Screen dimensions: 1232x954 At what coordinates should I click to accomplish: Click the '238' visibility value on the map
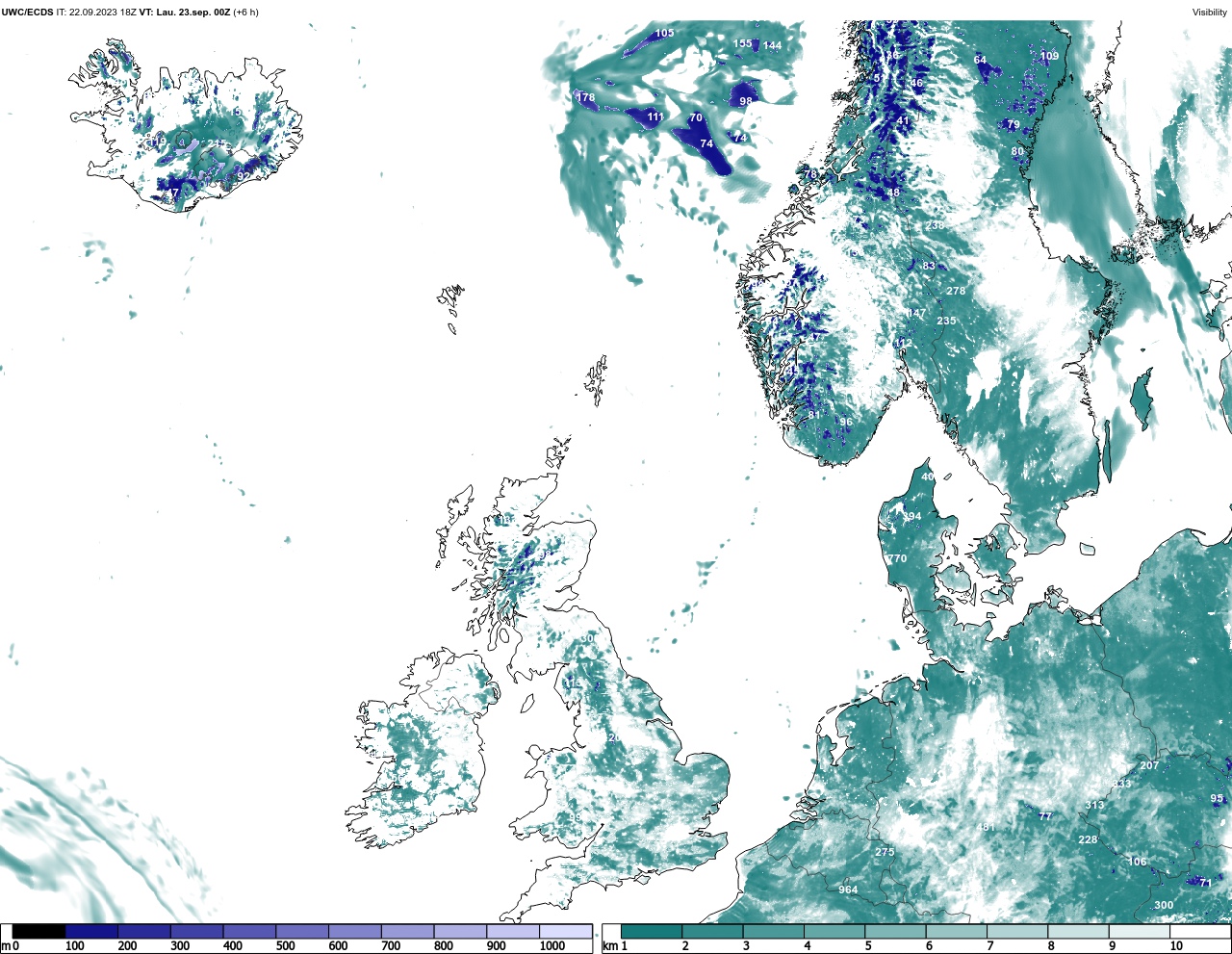click(x=935, y=225)
